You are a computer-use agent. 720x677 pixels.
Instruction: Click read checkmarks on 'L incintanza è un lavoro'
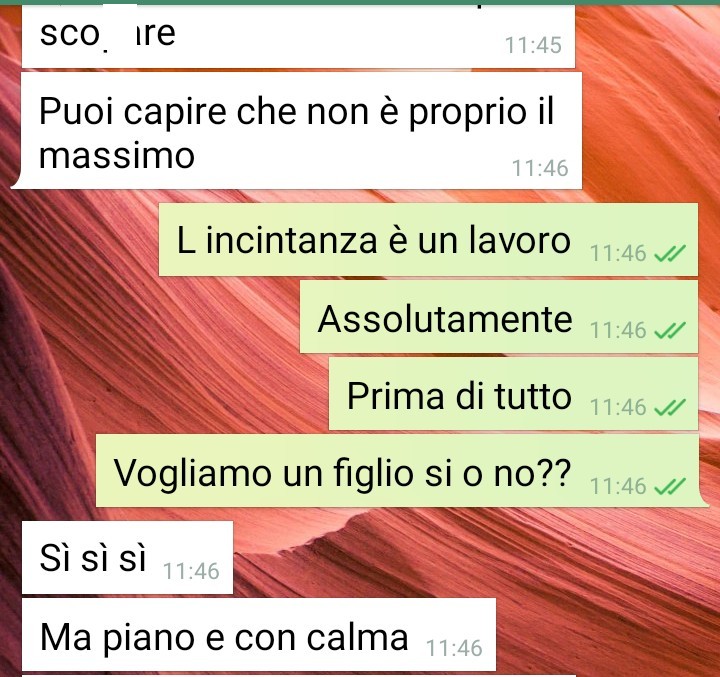[669, 253]
